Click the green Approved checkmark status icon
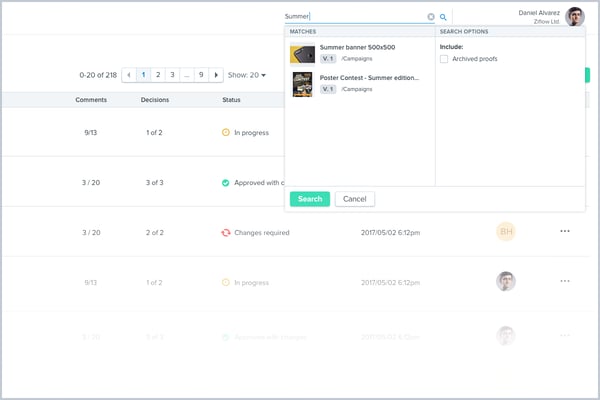The height and width of the screenshot is (400, 600). (x=226, y=183)
